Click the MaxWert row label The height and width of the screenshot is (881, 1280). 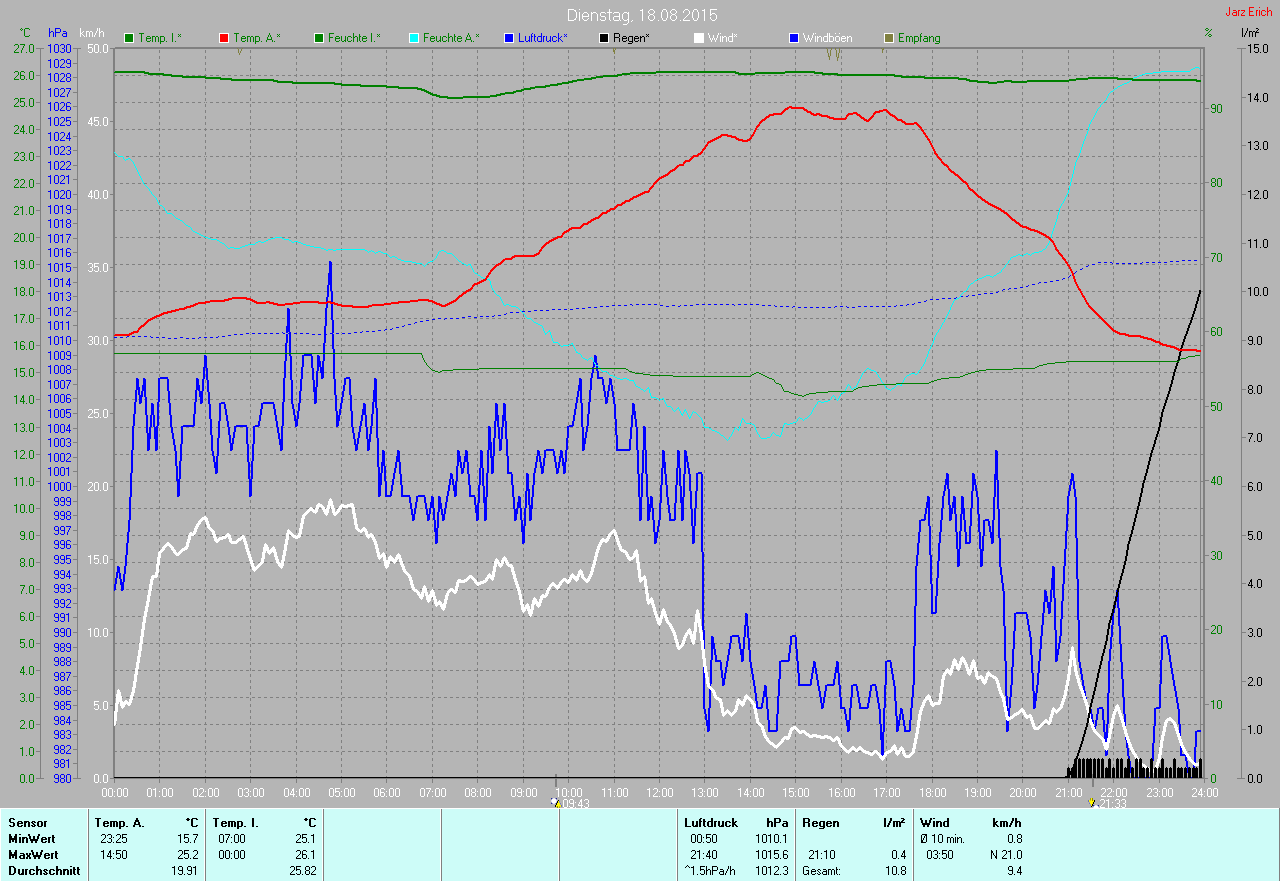[33, 855]
